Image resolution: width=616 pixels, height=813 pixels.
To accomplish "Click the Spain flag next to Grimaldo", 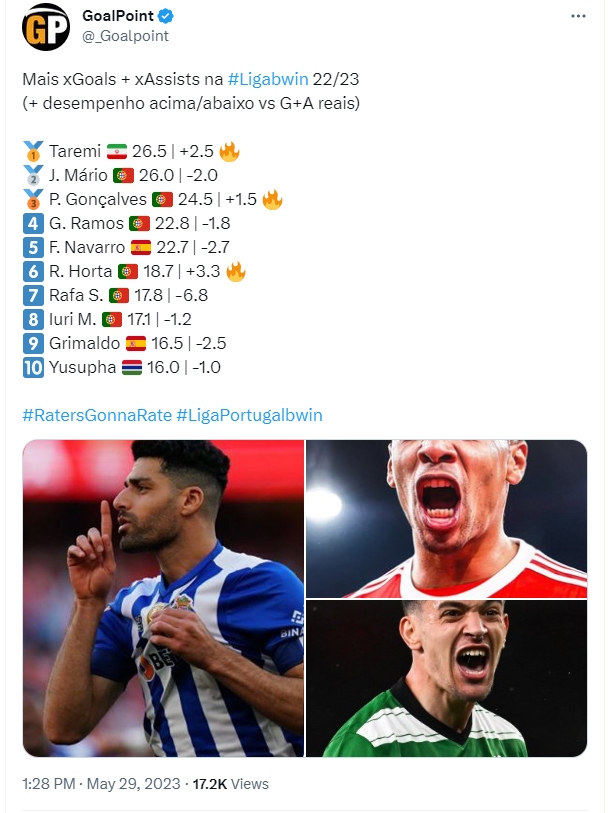I will click(135, 343).
